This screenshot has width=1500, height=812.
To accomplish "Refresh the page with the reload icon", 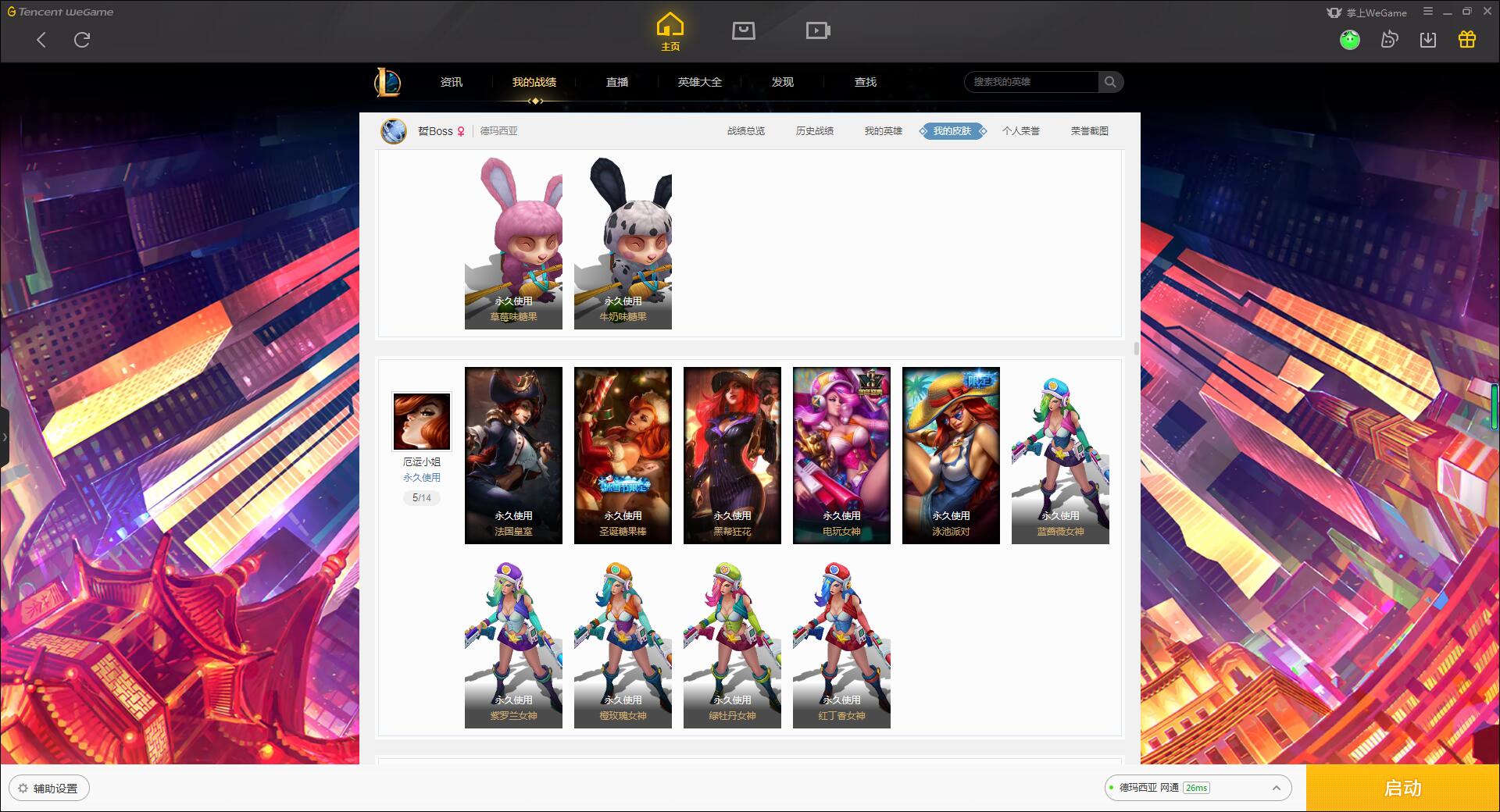I will (82, 40).
